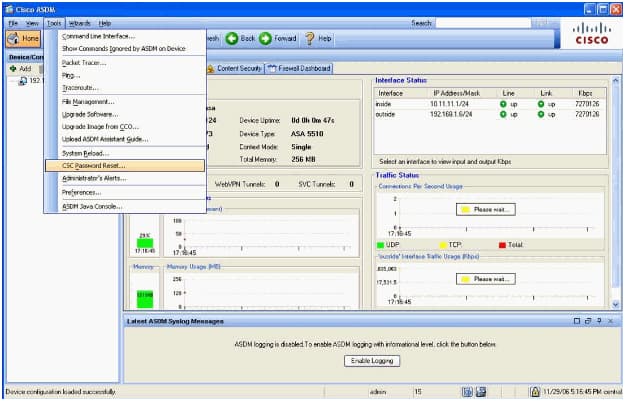Click inside interface Line status green icon
Viewport: 625px width, 401px height.
503,104
